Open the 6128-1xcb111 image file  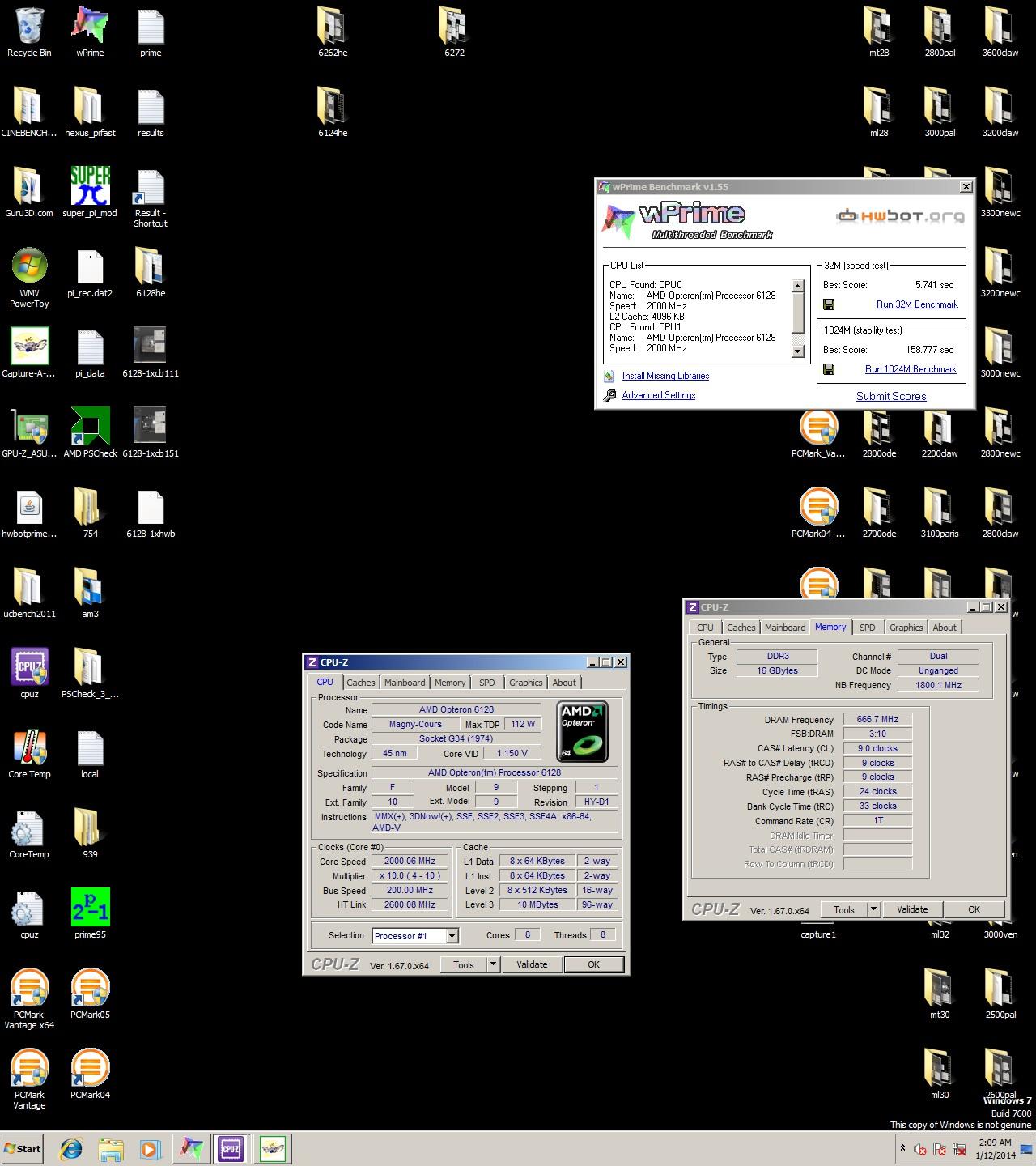pyautogui.click(x=151, y=352)
